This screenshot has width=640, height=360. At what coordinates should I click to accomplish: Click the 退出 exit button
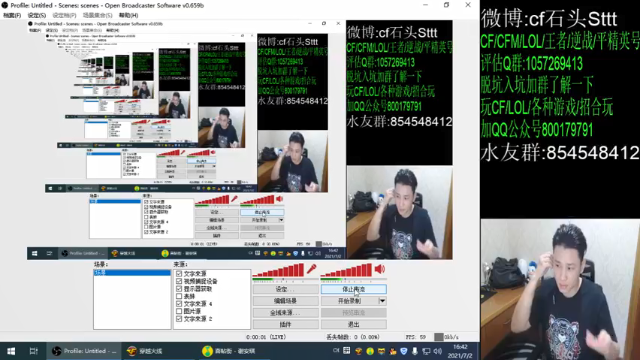click(353, 324)
